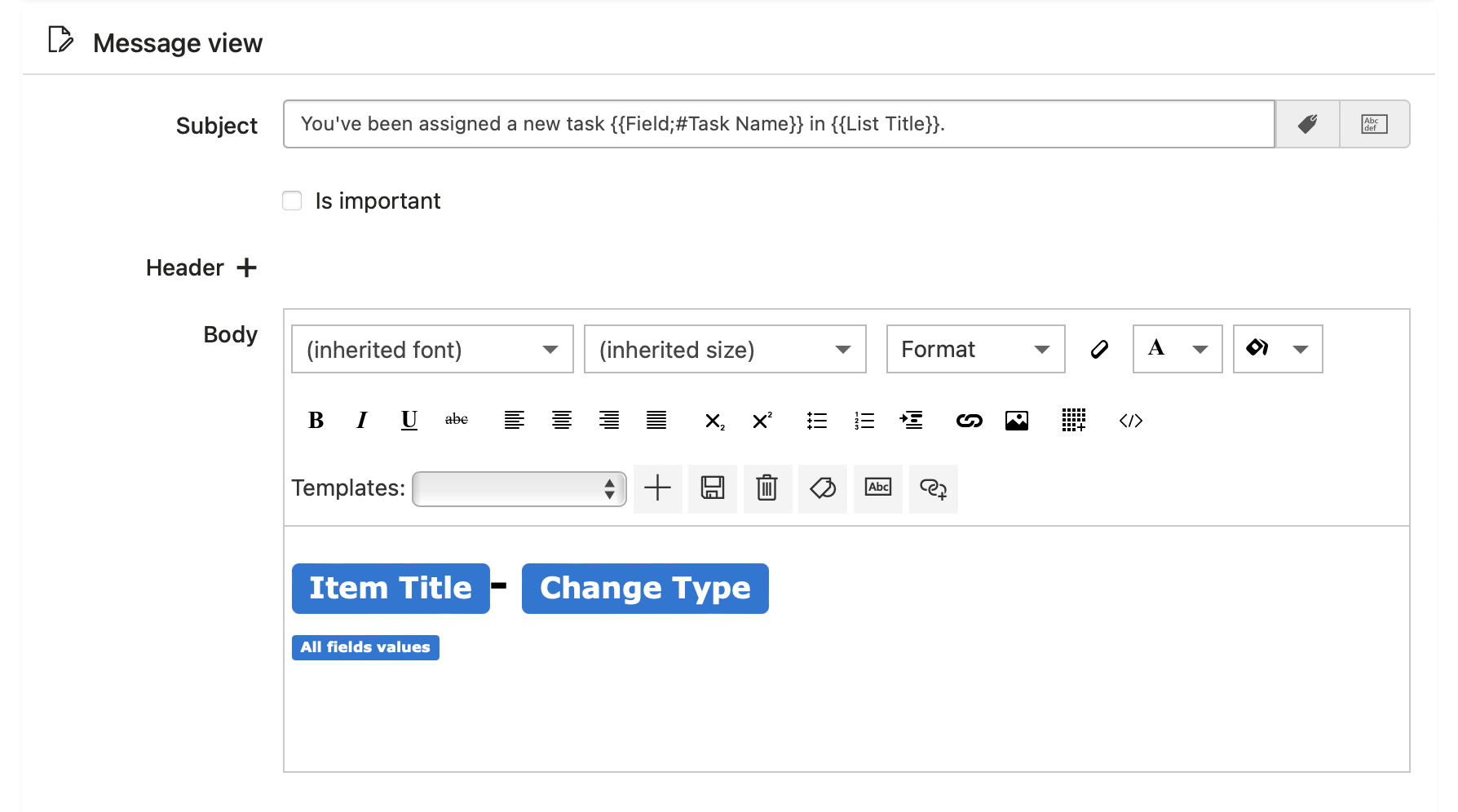Click the All fields values token
The width and height of the screenshot is (1458, 812).
coord(364,647)
